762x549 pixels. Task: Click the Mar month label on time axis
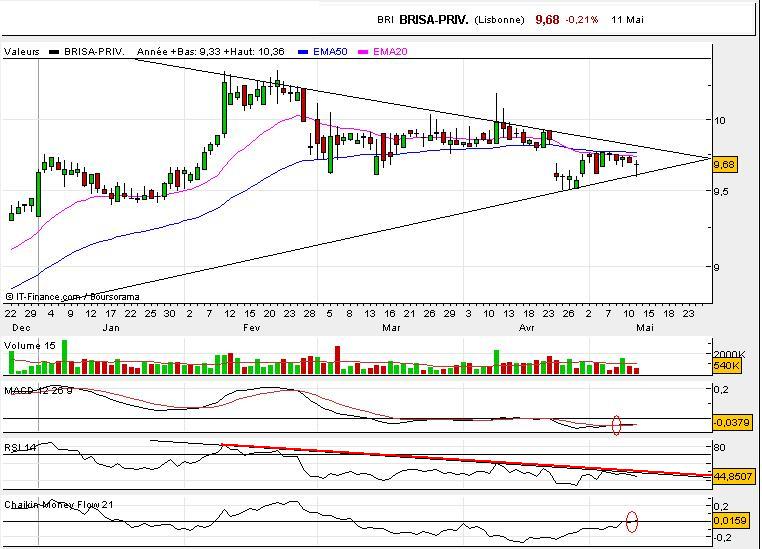[x=391, y=327]
